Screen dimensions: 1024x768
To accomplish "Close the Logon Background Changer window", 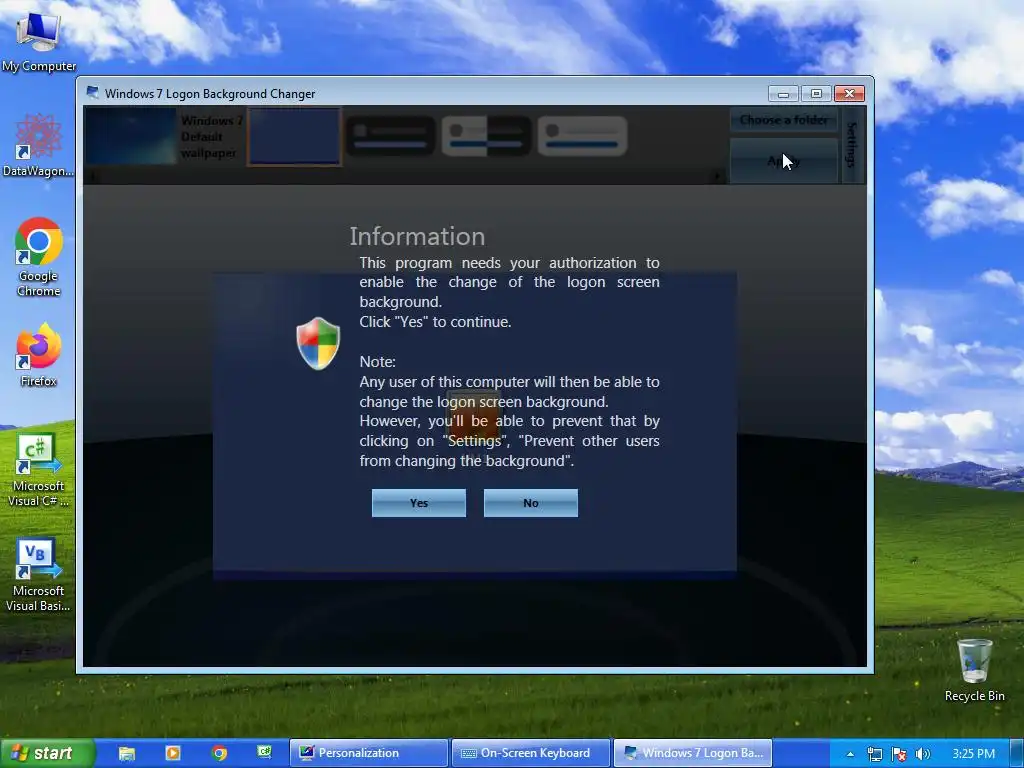I will pyautogui.click(x=849, y=93).
